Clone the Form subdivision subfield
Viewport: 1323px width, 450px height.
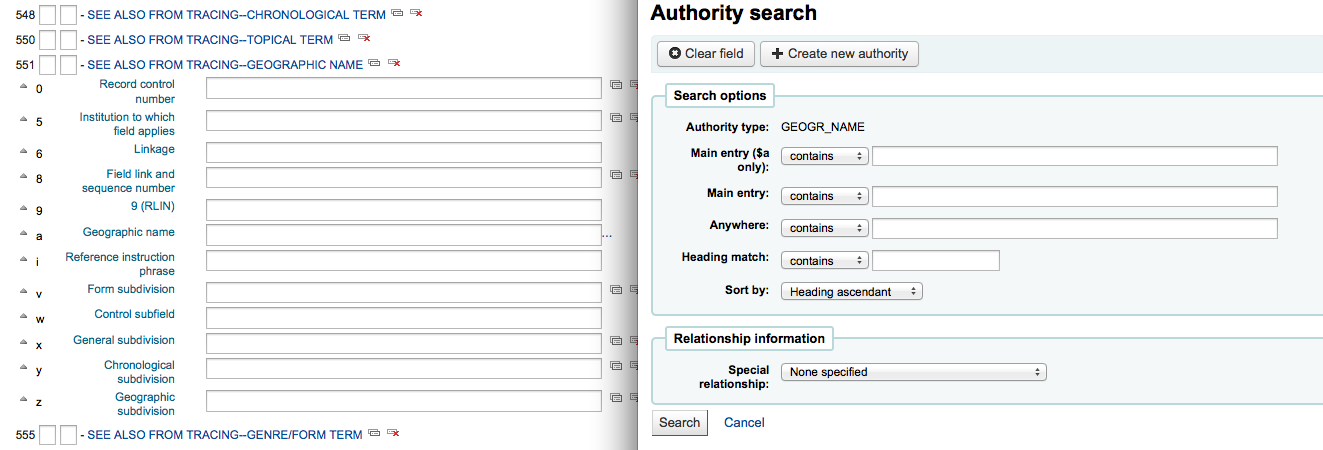pos(616,290)
